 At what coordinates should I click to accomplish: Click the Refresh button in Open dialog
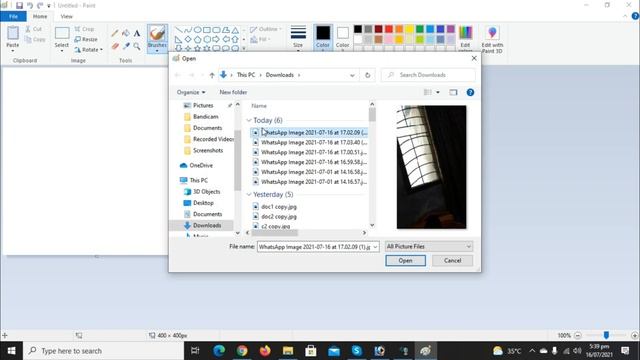point(367,75)
